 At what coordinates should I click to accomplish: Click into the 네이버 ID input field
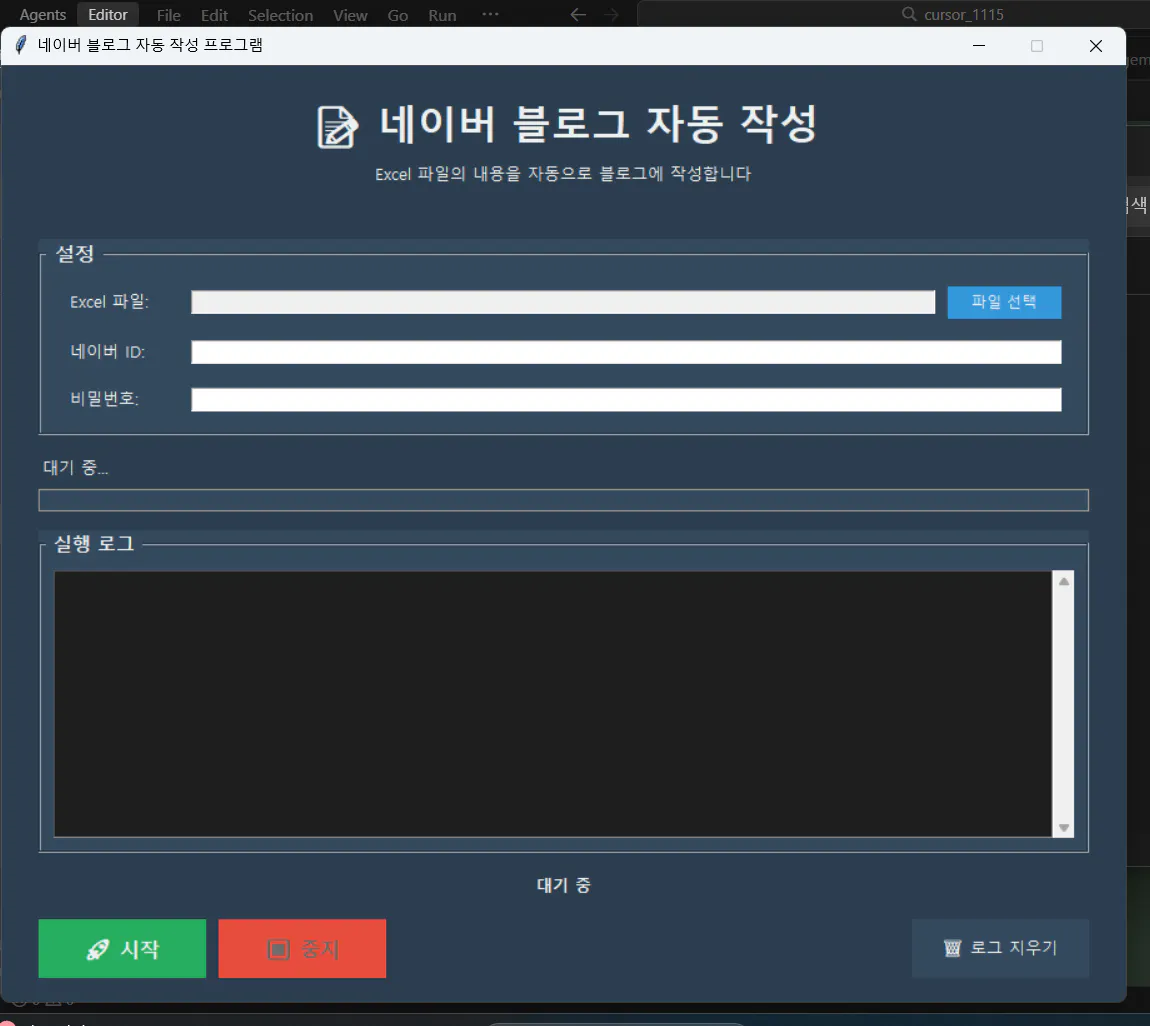[626, 352]
